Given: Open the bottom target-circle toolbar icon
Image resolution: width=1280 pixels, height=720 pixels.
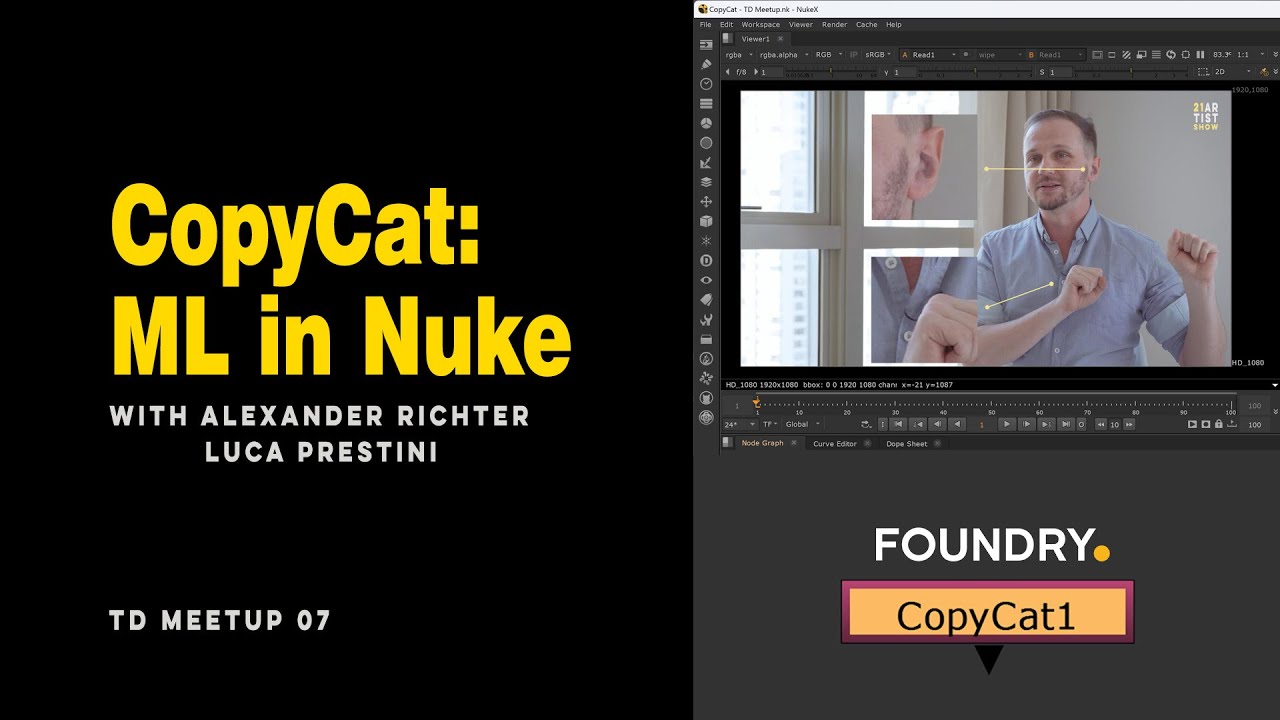Looking at the screenshot, I should [706, 417].
